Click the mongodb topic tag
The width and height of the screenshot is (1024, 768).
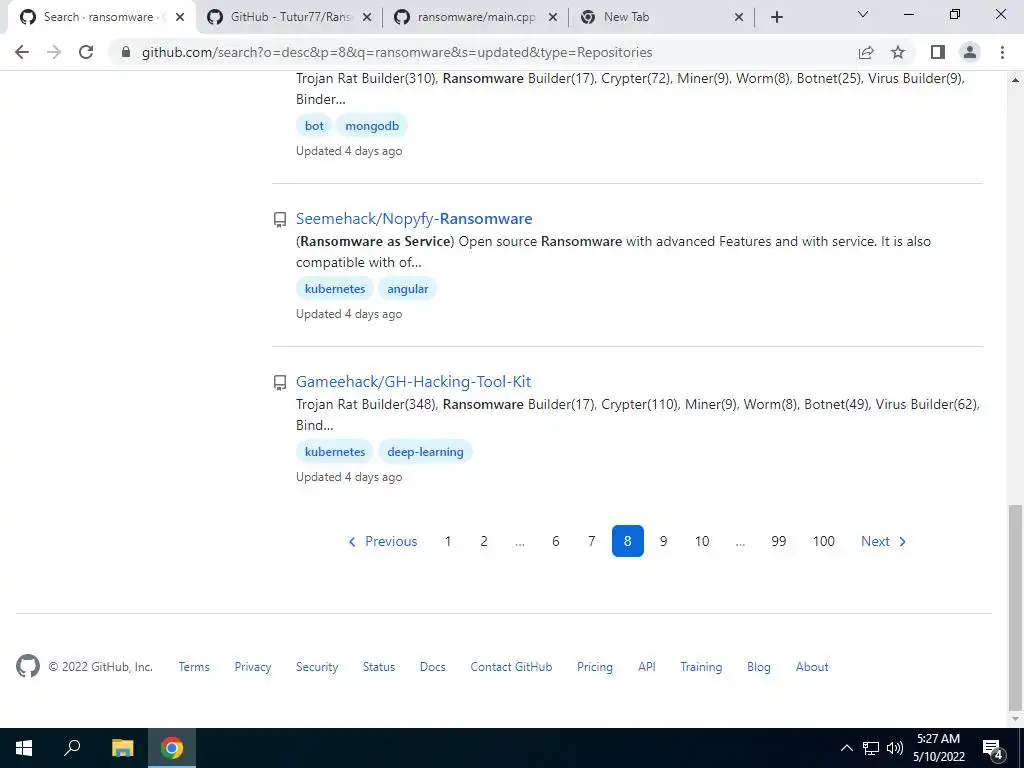point(372,125)
